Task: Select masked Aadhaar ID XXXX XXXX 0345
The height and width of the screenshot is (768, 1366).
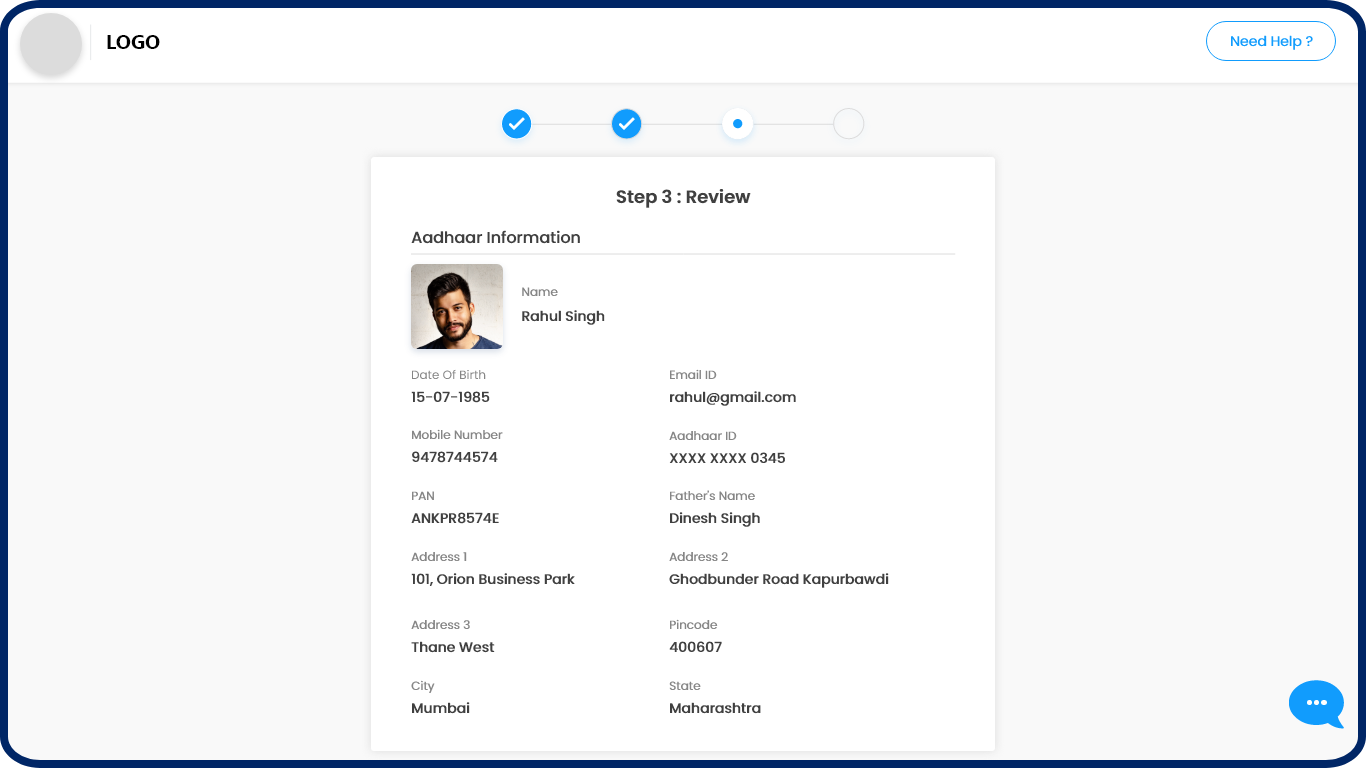Action: [727, 458]
